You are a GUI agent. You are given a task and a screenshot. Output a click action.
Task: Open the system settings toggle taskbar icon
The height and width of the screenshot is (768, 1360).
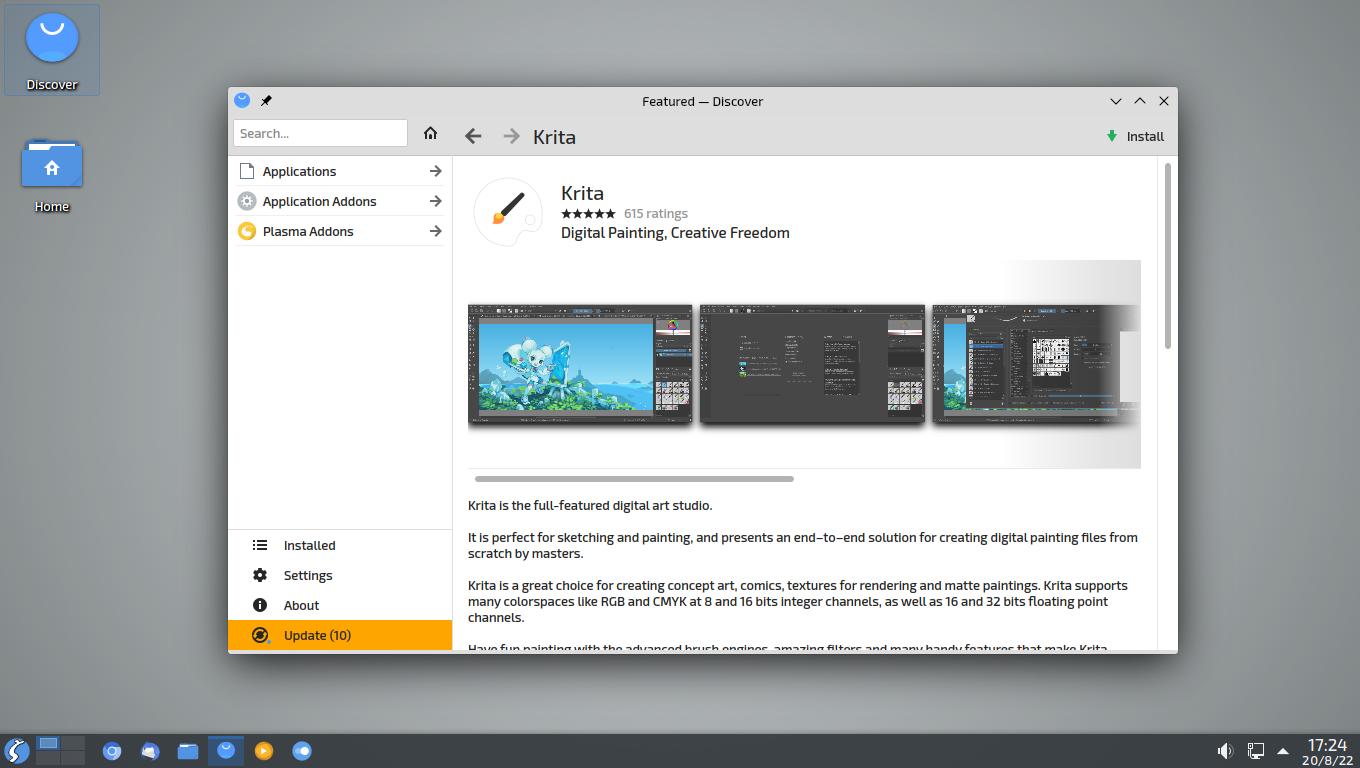[302, 751]
